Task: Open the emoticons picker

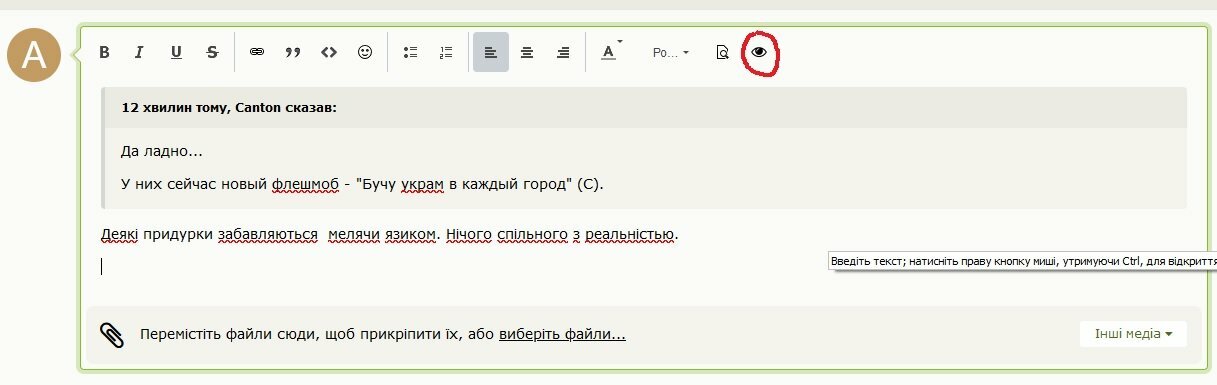Action: [365, 53]
